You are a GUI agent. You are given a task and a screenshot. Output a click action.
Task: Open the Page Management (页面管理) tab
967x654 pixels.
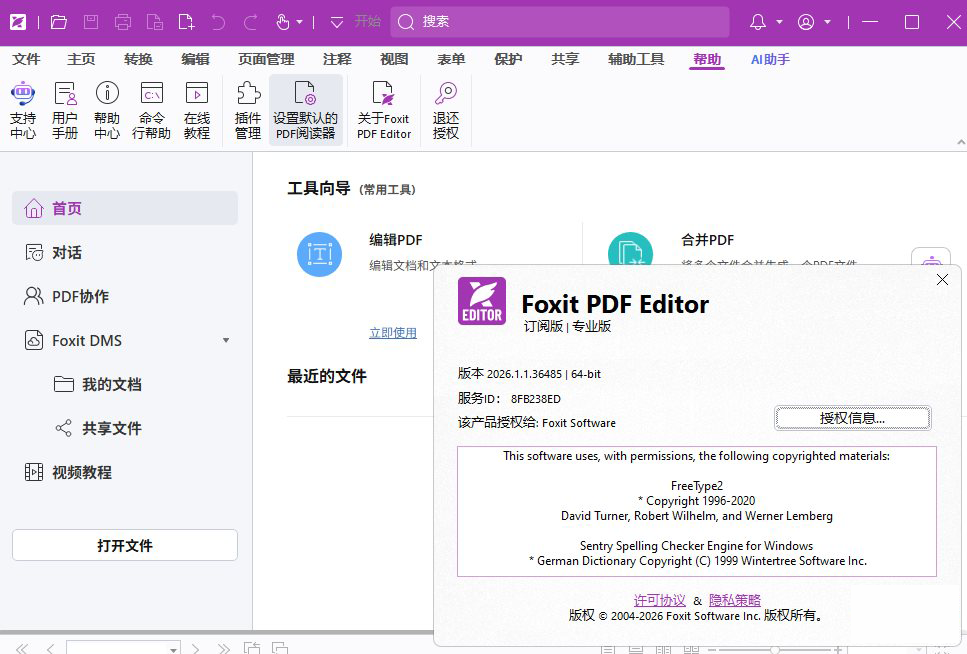pos(266,59)
